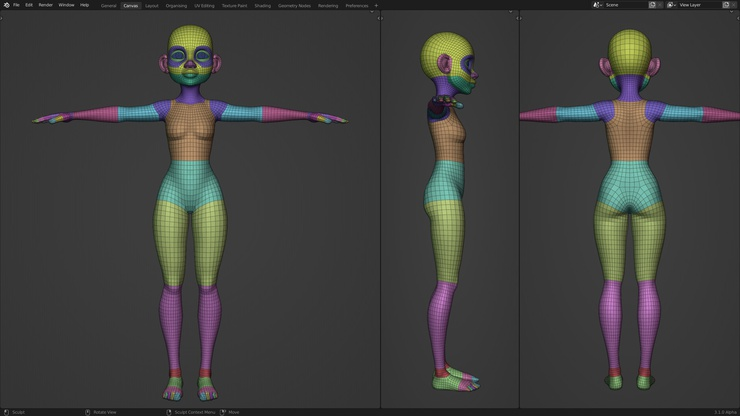Viewport: 740px width, 416px height.
Task: Click the new scene icon
Action: click(652, 5)
